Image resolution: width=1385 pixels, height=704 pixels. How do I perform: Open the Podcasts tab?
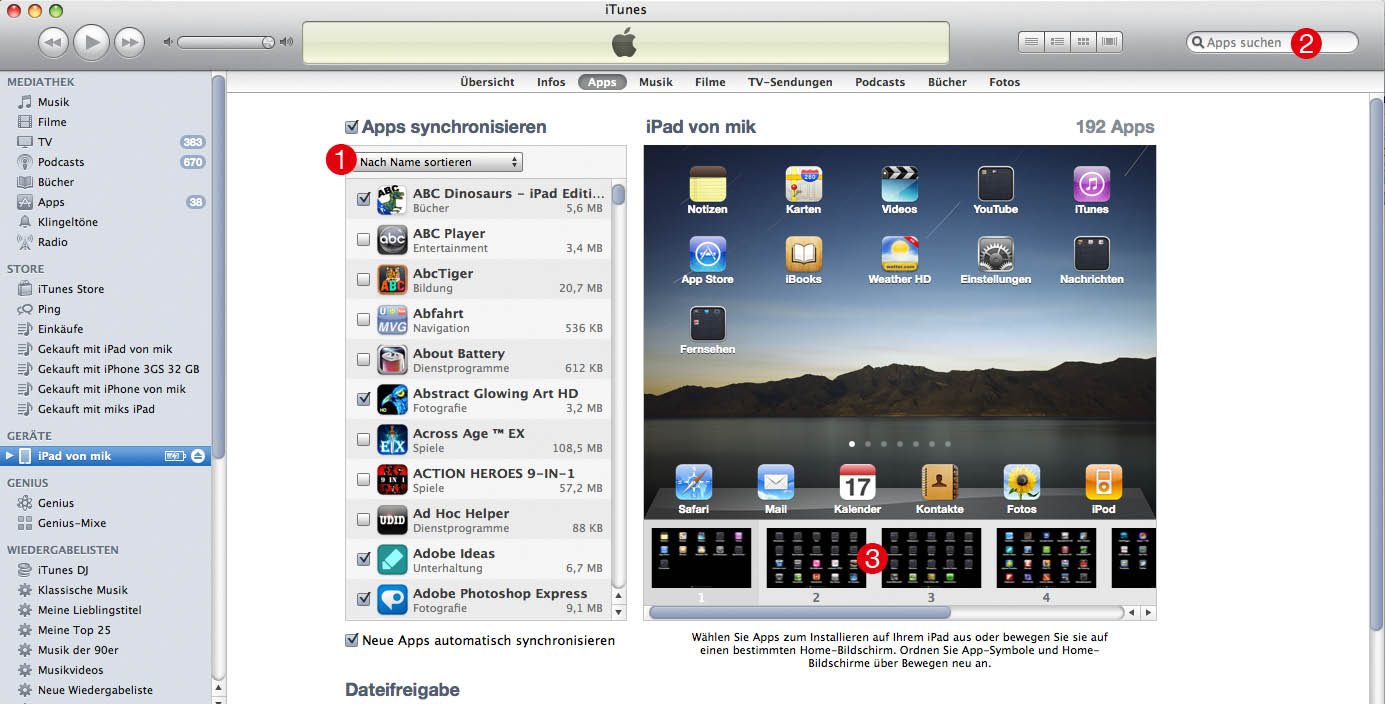point(880,82)
